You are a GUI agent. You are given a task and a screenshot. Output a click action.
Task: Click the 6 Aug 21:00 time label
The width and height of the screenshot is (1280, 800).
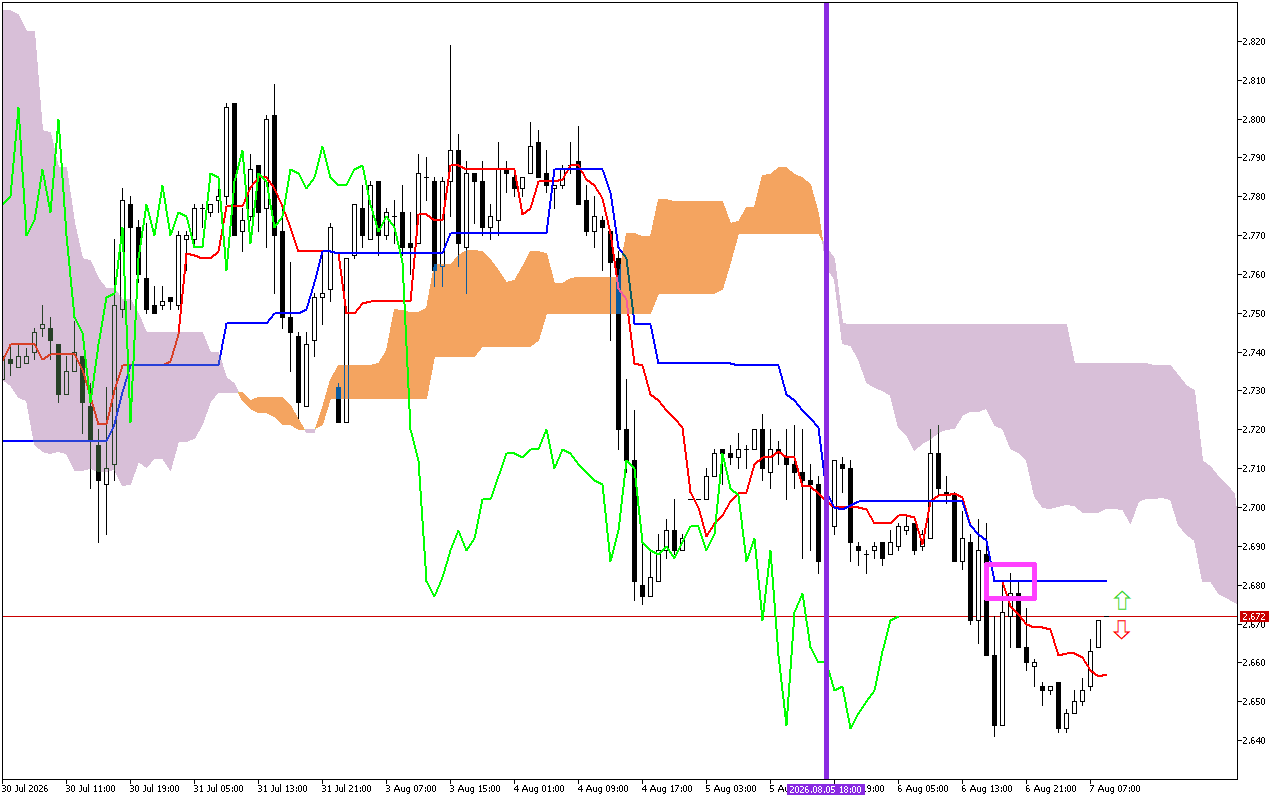1051,789
